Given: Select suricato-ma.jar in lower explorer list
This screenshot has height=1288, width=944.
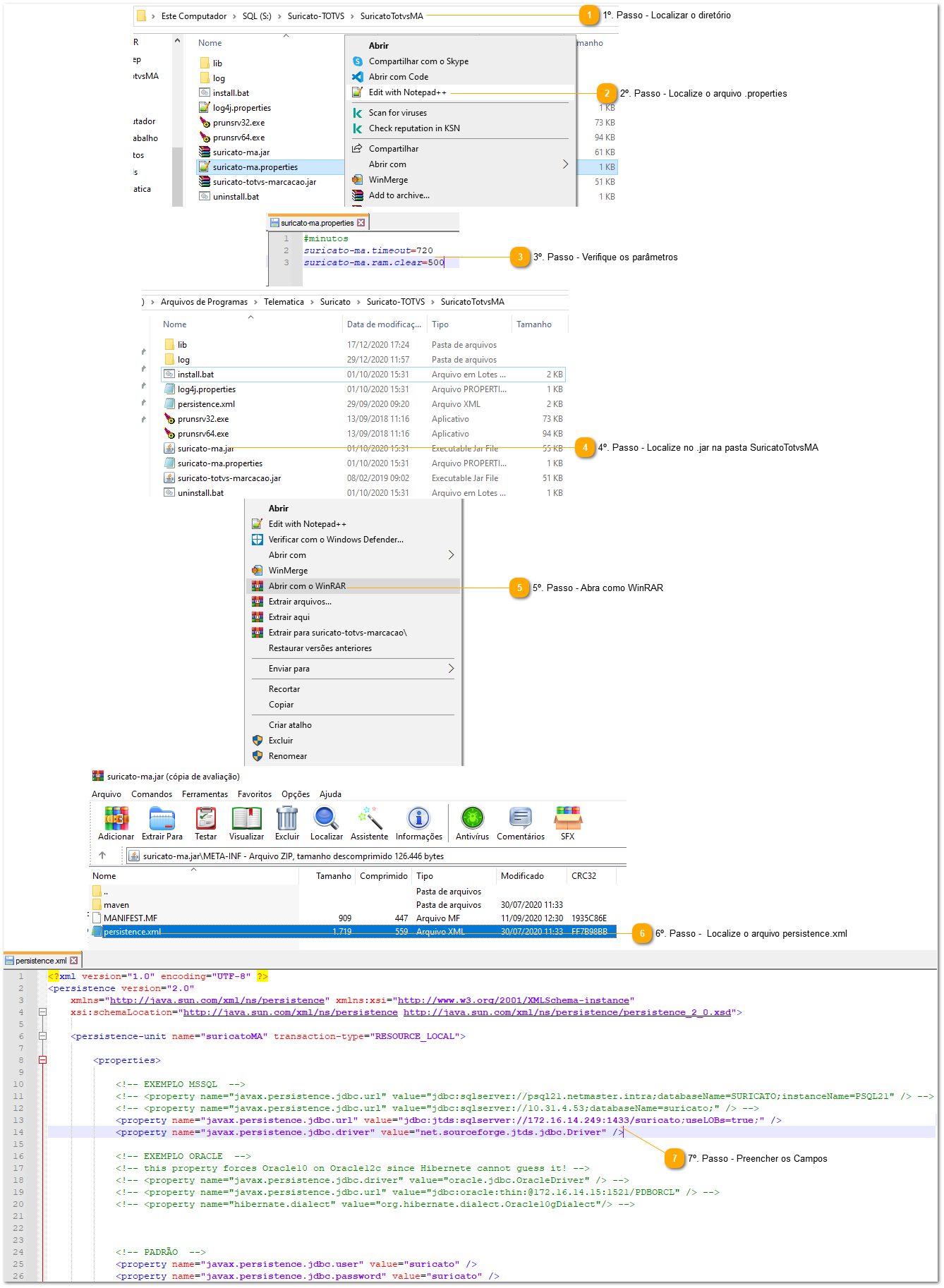Looking at the screenshot, I should click(363, 449).
